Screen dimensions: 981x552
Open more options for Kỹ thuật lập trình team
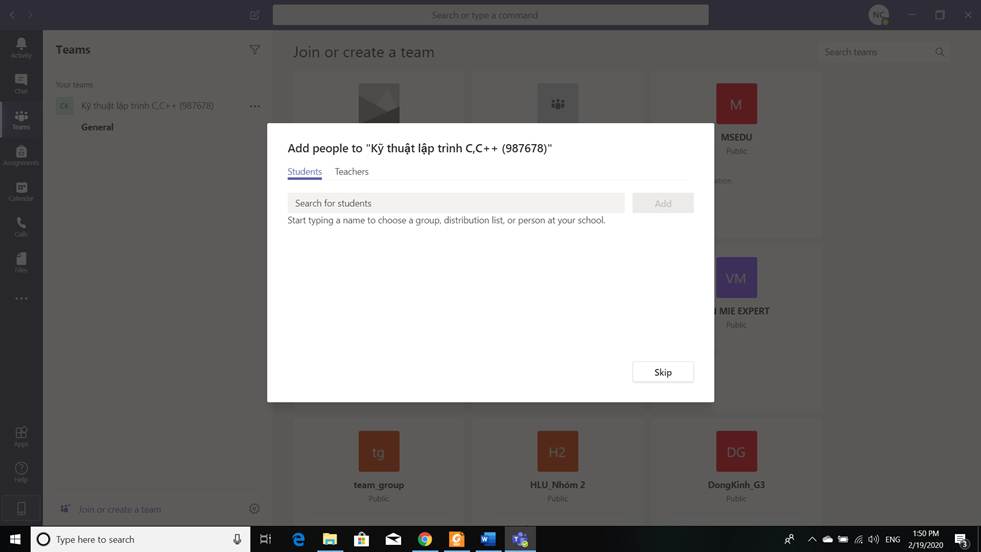click(254, 106)
